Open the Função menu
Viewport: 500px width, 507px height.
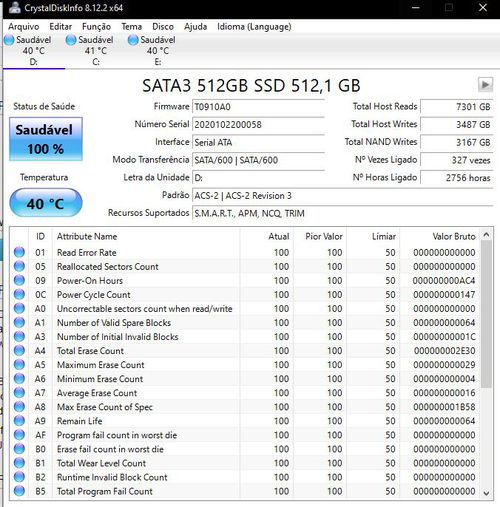96,27
